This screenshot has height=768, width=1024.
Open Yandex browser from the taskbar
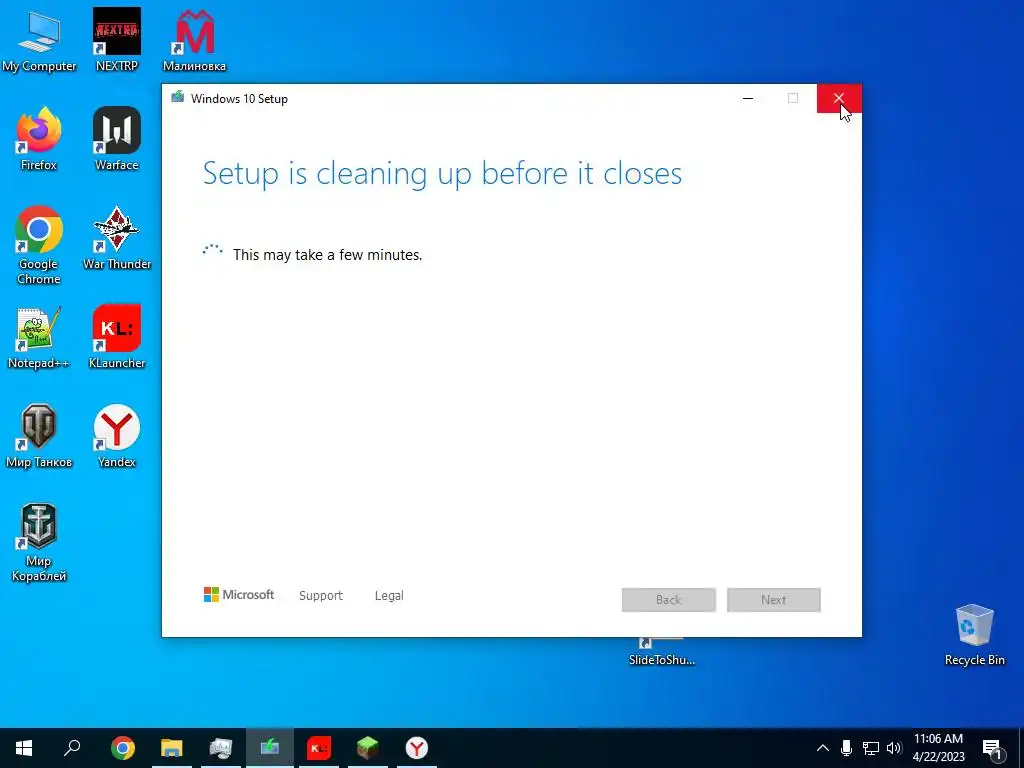(417, 748)
